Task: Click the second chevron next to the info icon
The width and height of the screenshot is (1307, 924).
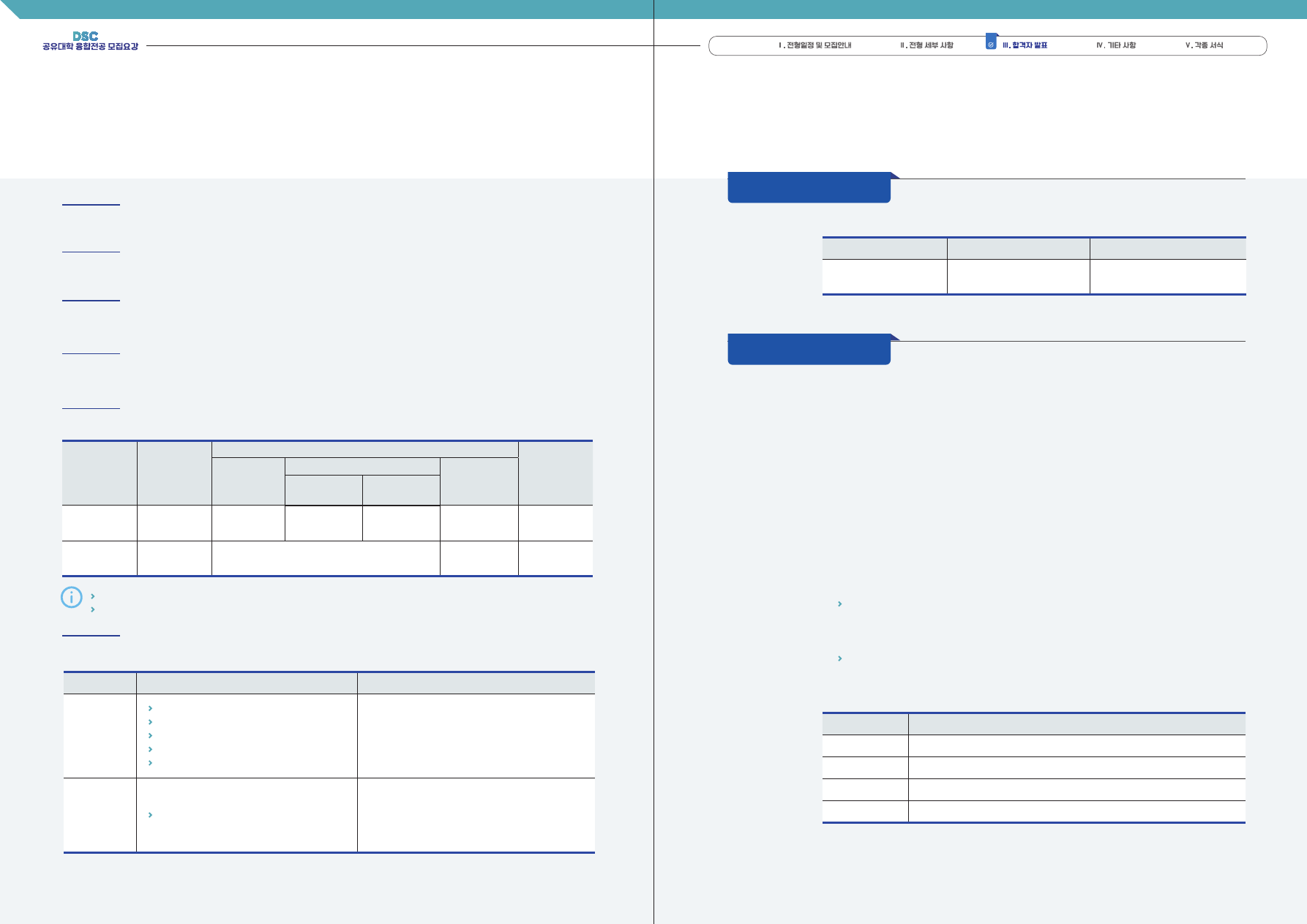Action: (93, 609)
